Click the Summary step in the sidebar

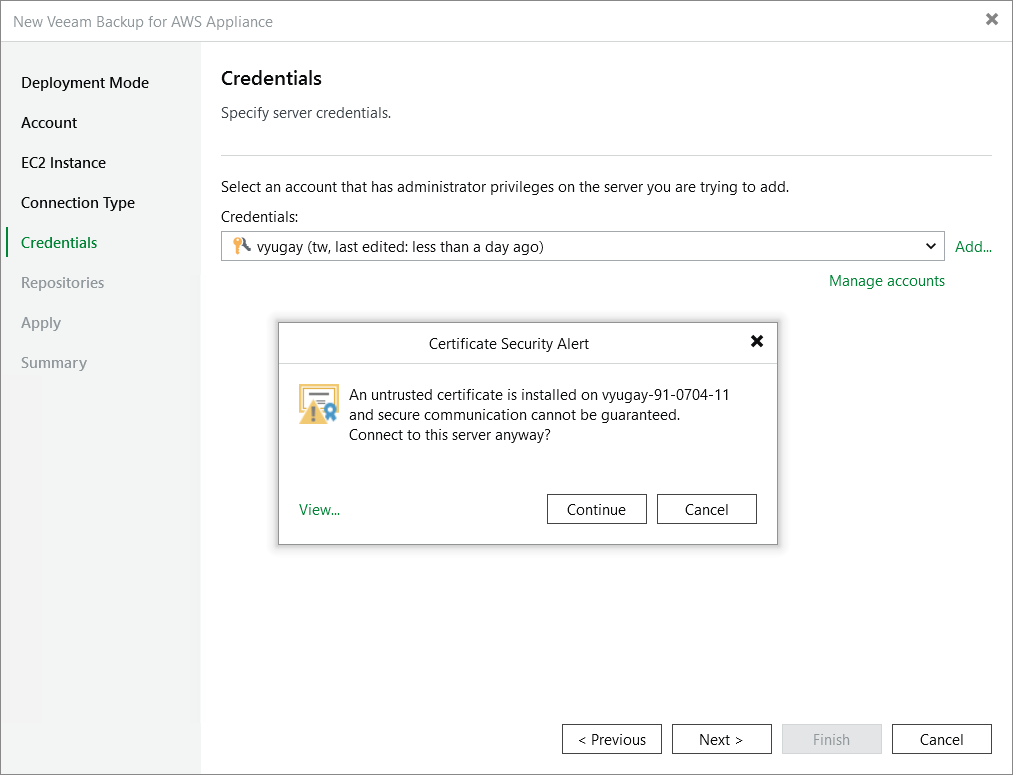(x=54, y=363)
